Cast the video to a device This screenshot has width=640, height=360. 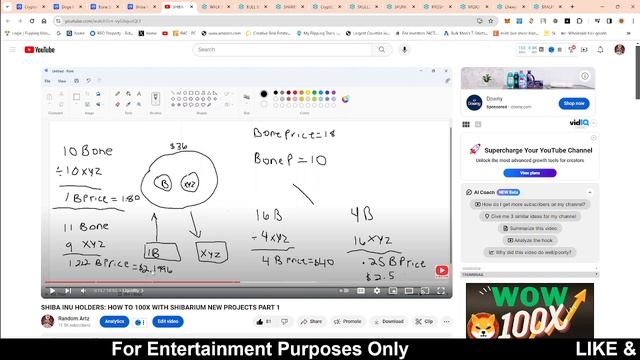[x=425, y=291]
